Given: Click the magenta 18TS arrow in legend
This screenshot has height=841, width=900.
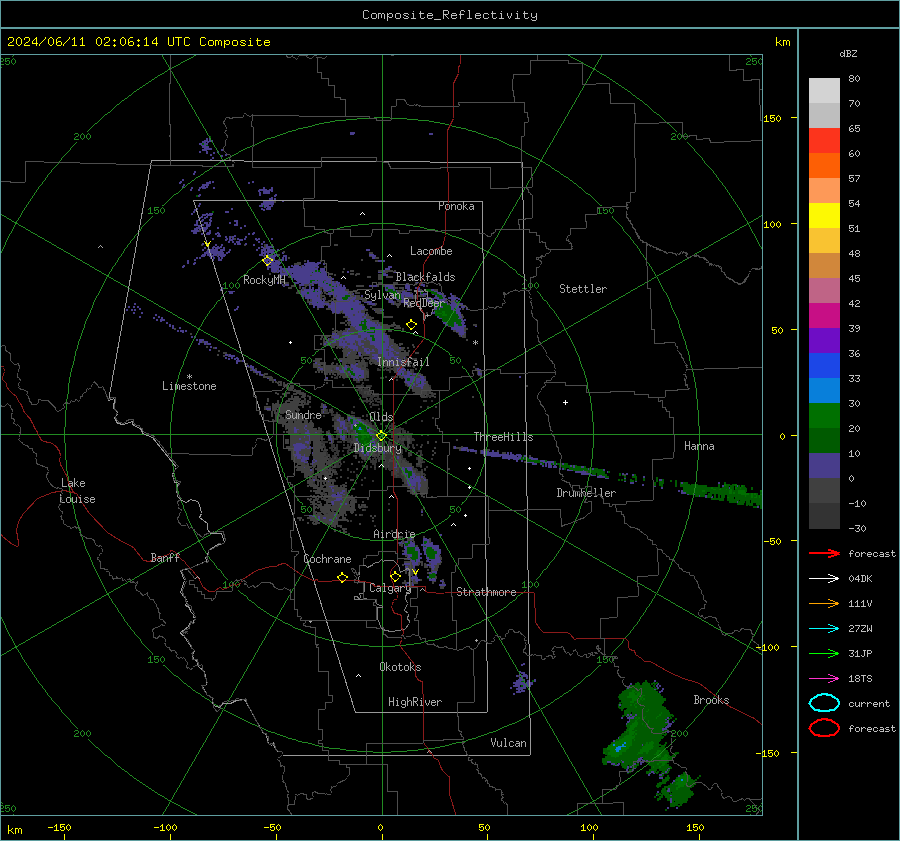Looking at the screenshot, I should coord(824,679).
